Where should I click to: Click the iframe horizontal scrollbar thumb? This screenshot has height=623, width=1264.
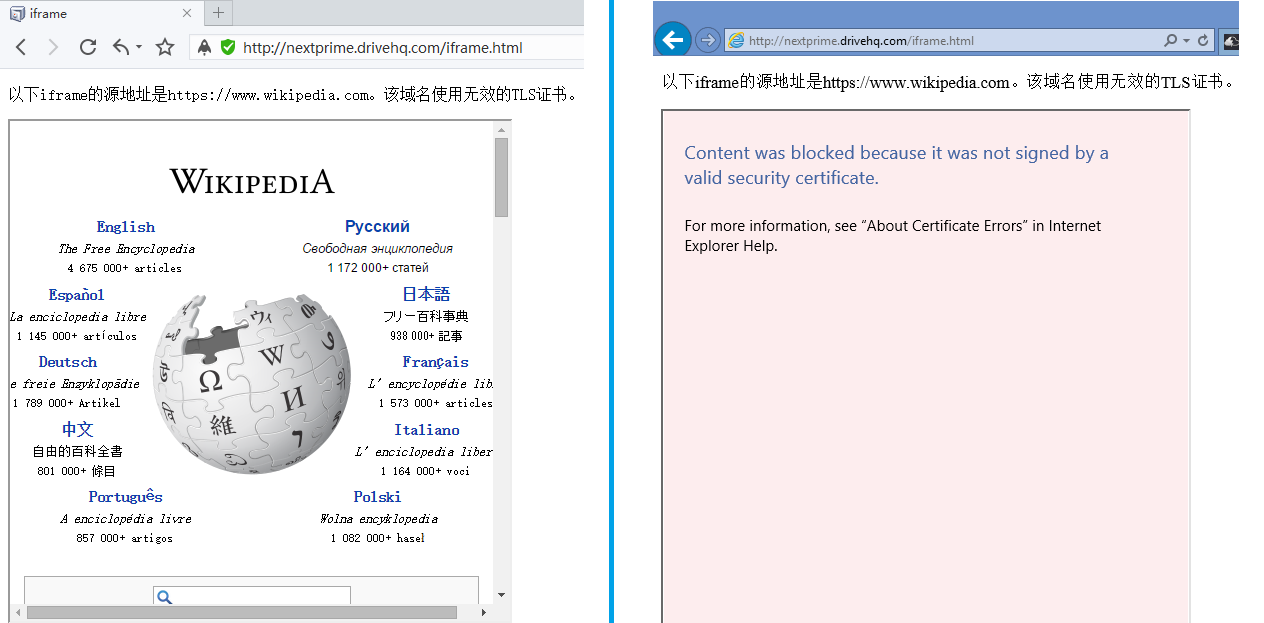pos(242,612)
